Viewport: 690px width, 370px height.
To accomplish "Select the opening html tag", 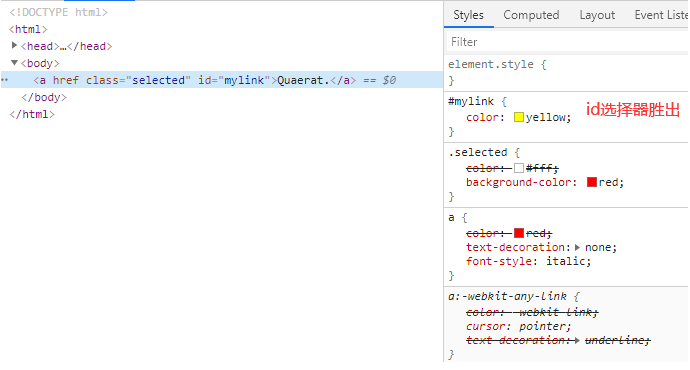I will tap(28, 29).
